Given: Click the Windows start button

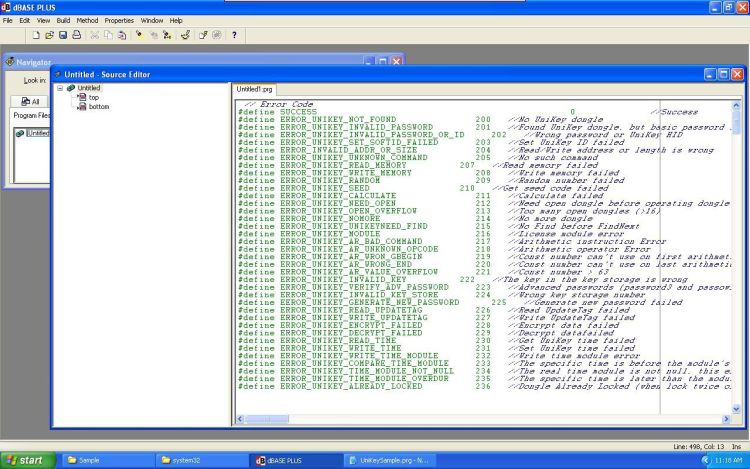Looking at the screenshot, I should (x=28, y=460).
